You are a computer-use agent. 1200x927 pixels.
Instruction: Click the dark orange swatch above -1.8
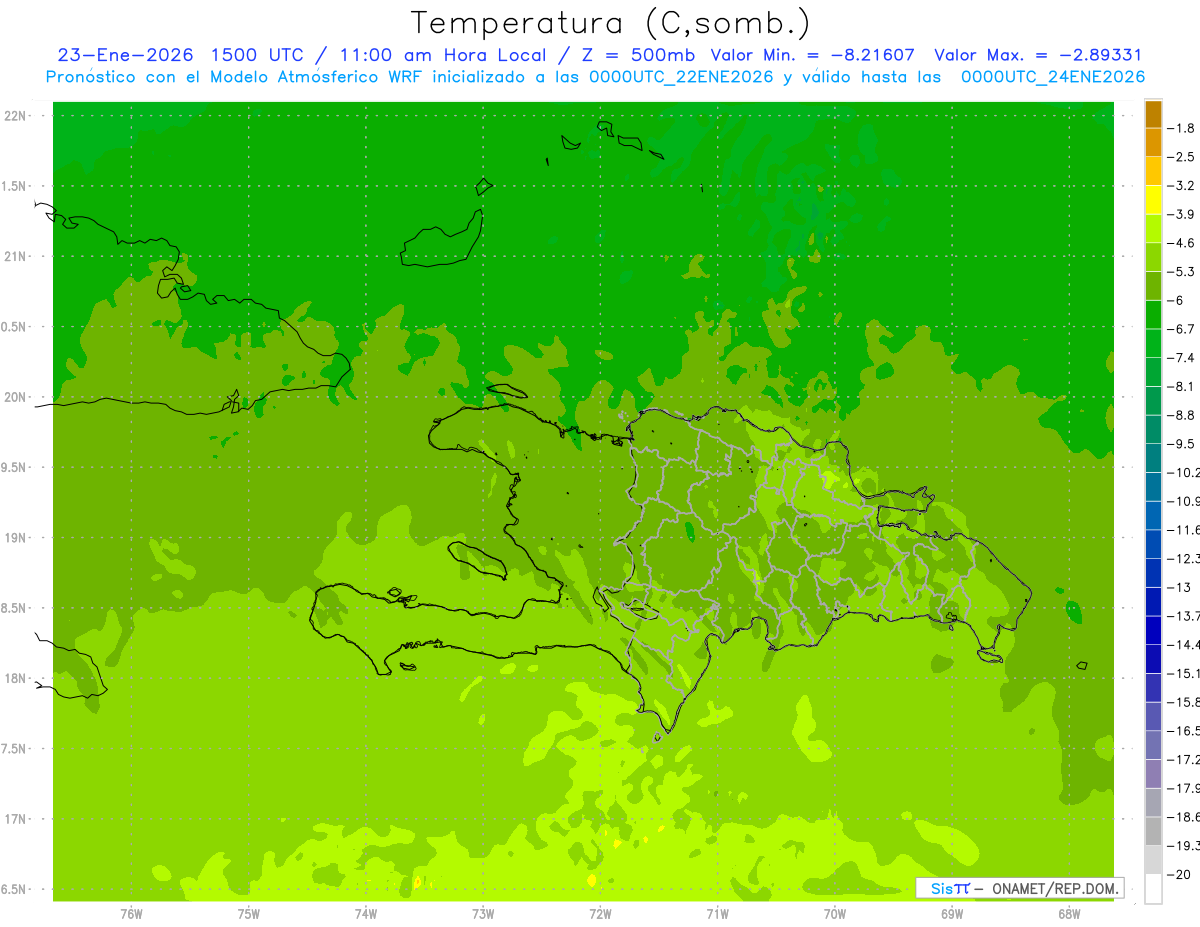(1153, 114)
